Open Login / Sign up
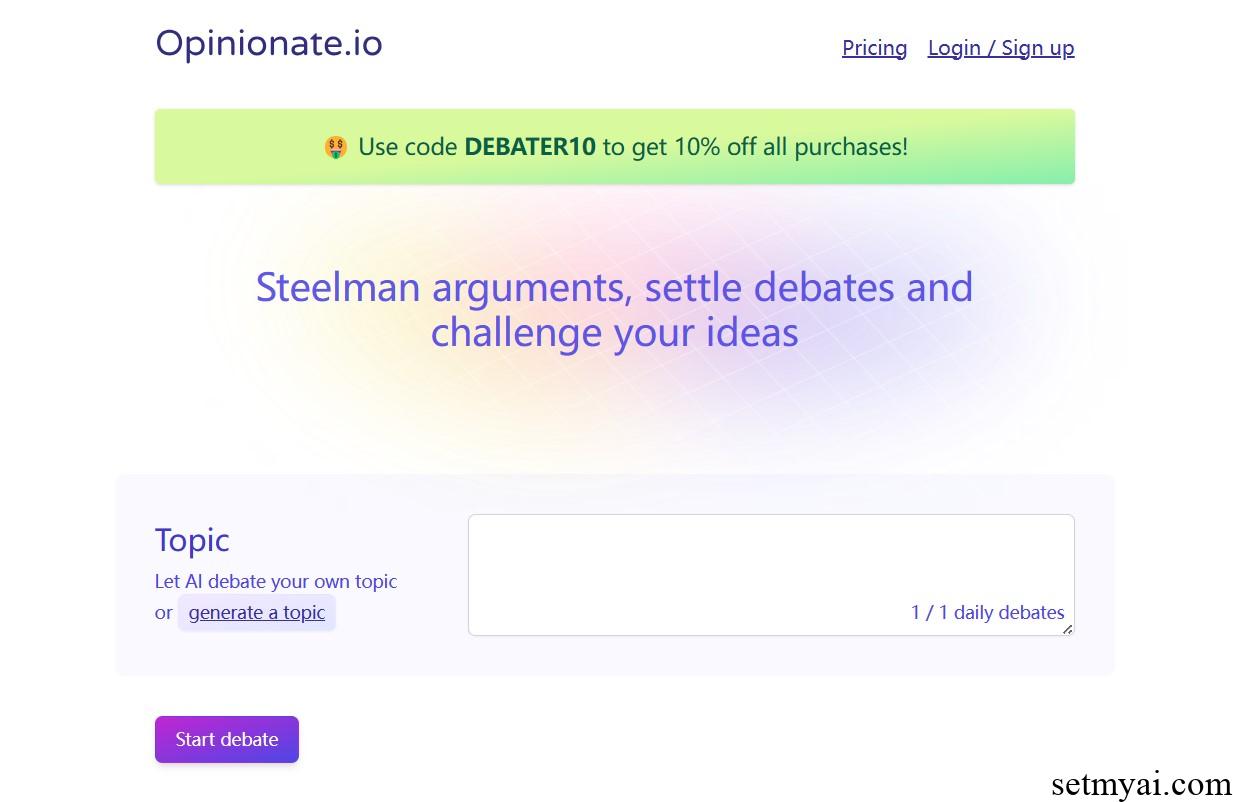The width and height of the screenshot is (1233, 802). [1001, 48]
